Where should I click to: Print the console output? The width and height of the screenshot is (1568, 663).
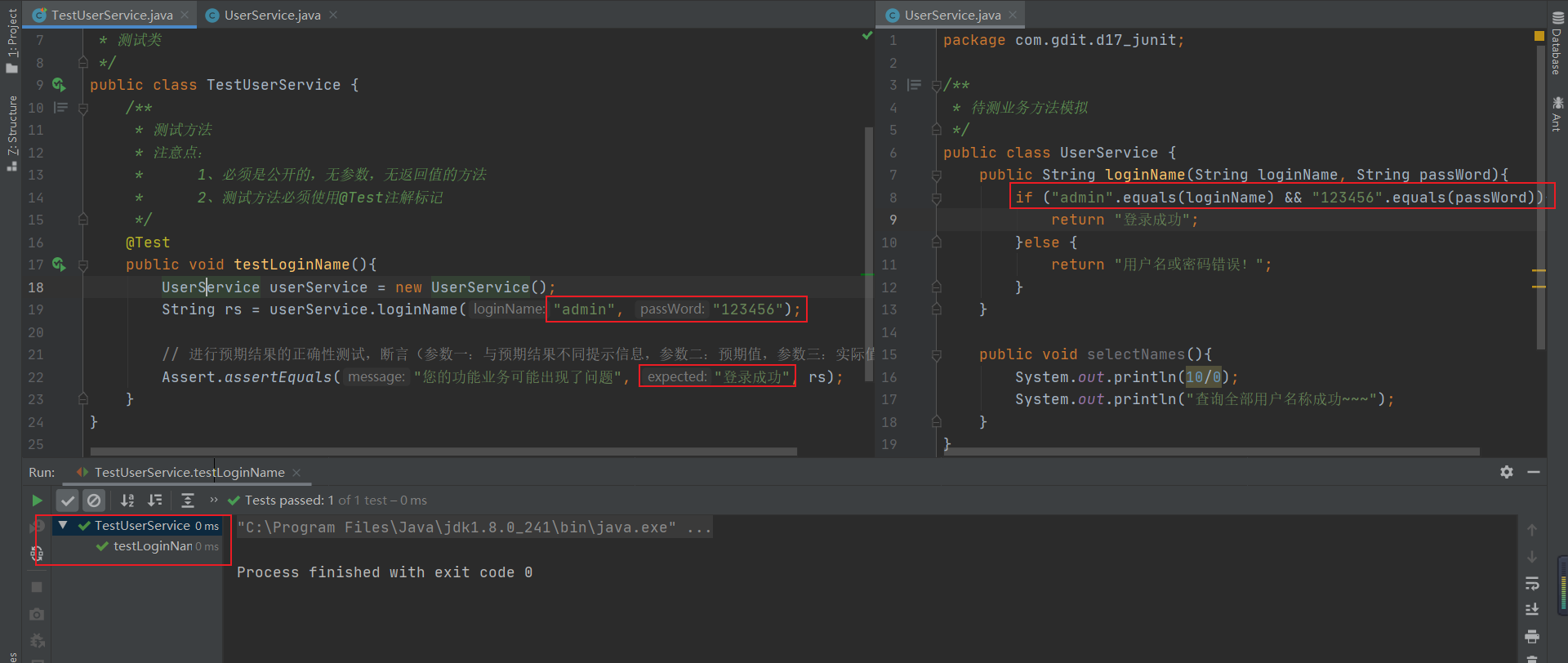click(x=1532, y=636)
